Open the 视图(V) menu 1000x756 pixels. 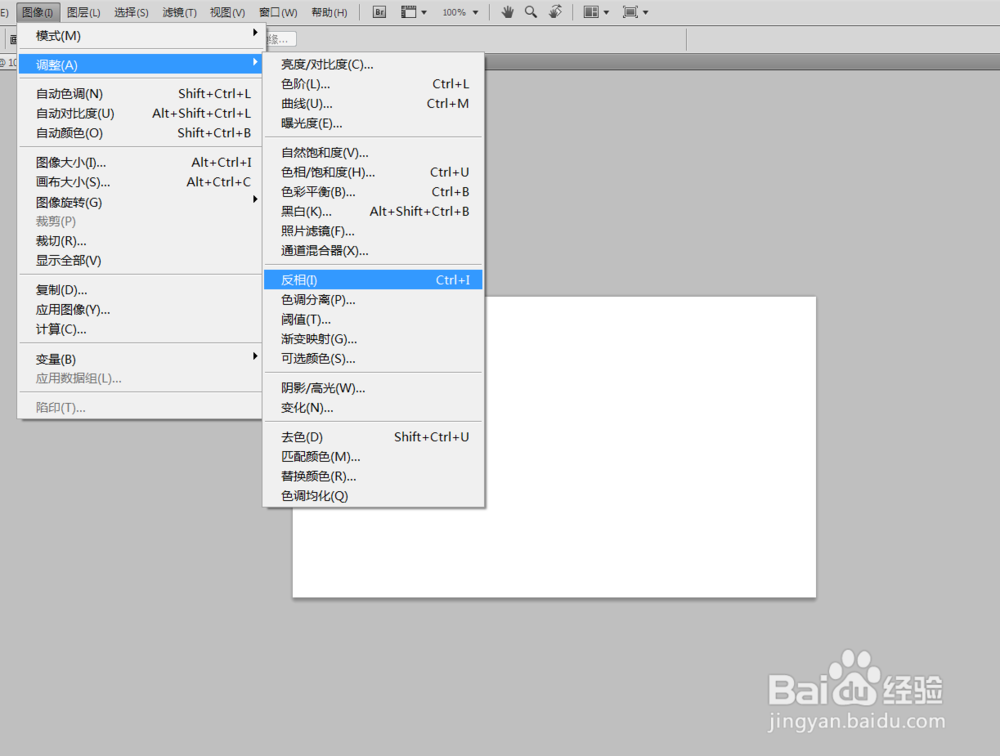point(228,12)
